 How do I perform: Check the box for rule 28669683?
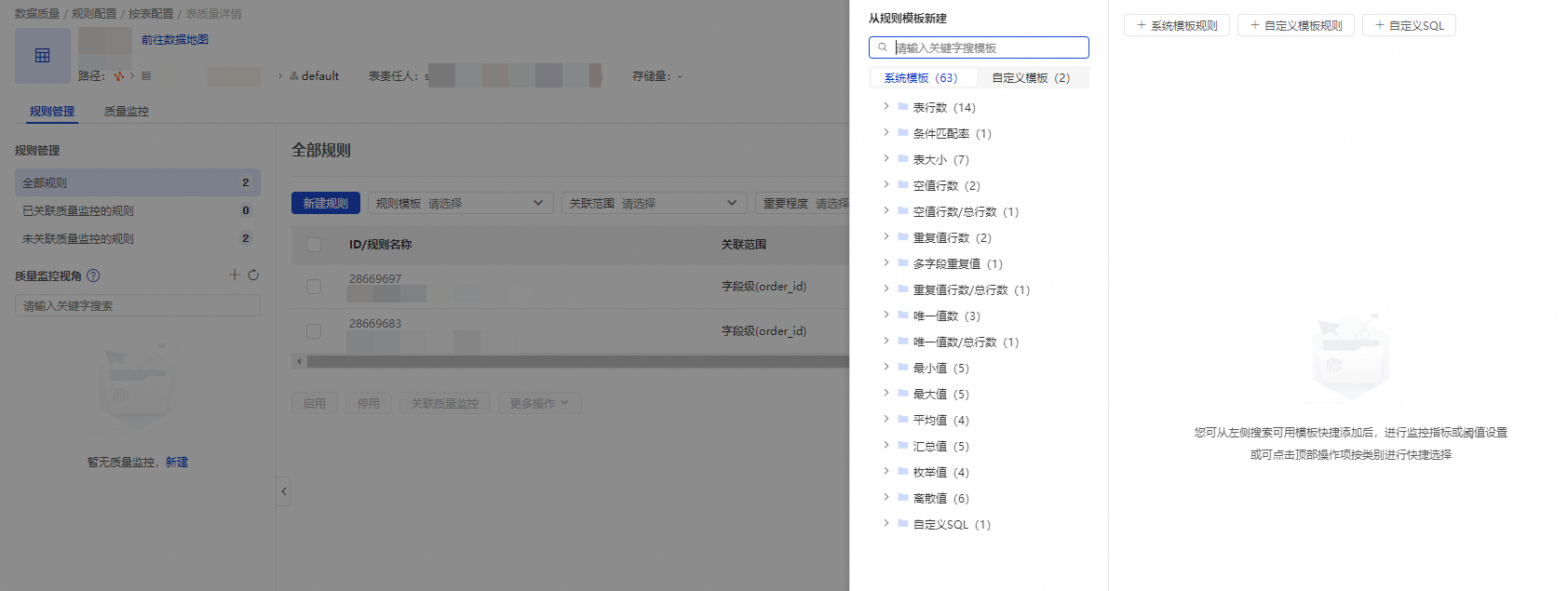(314, 331)
